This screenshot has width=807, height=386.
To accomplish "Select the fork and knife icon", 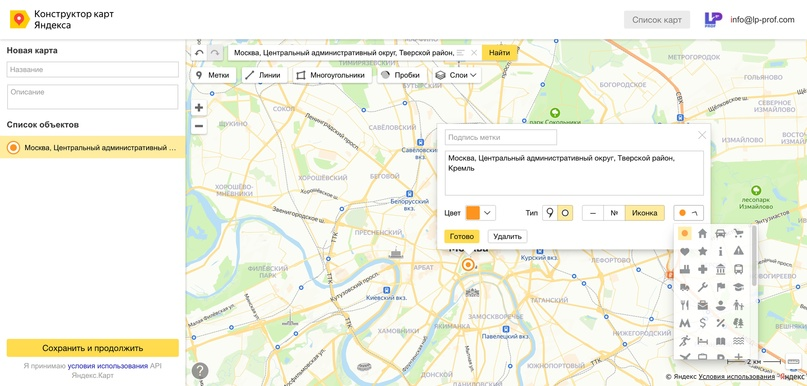I will 685,305.
